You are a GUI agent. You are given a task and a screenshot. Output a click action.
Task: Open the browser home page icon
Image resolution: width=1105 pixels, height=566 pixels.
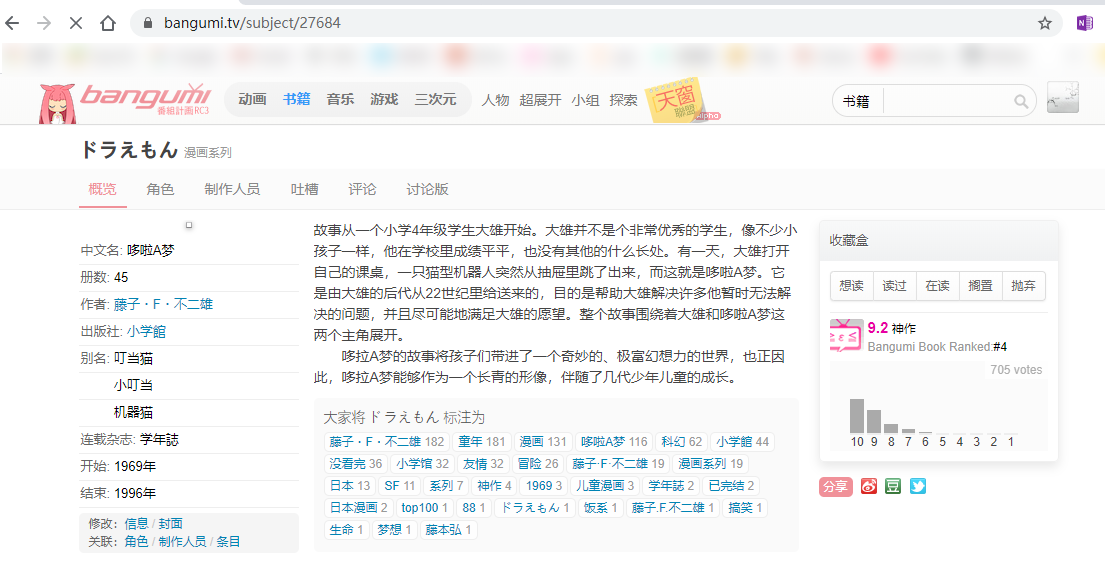pyautogui.click(x=107, y=23)
